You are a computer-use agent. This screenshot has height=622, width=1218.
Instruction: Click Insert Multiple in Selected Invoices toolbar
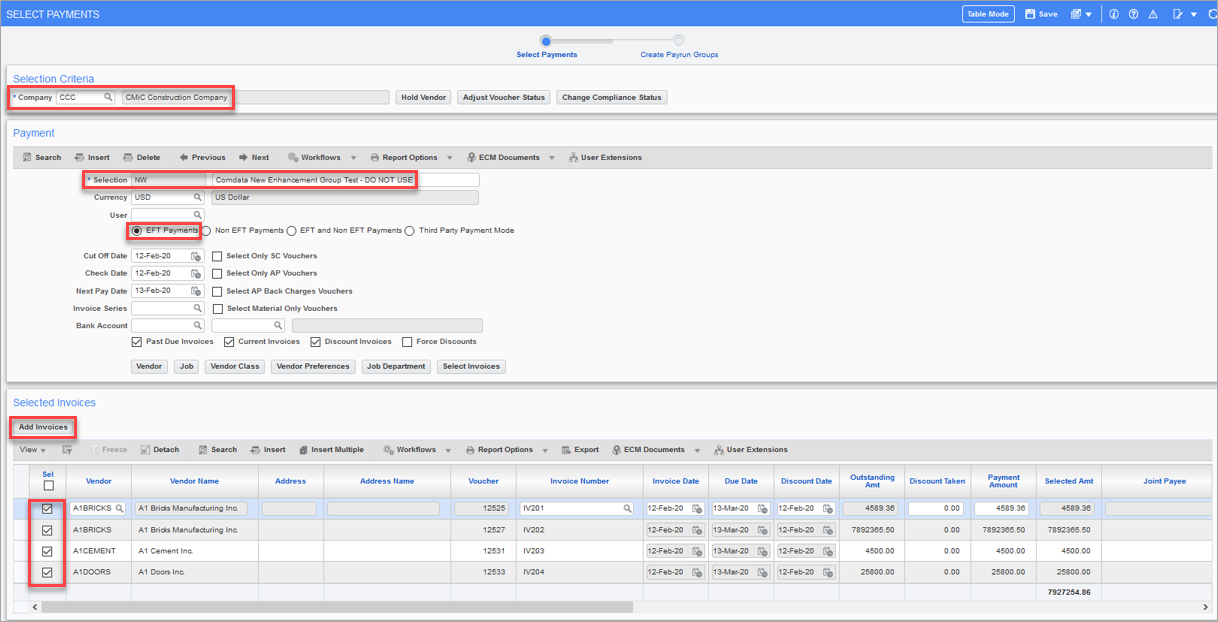point(330,450)
